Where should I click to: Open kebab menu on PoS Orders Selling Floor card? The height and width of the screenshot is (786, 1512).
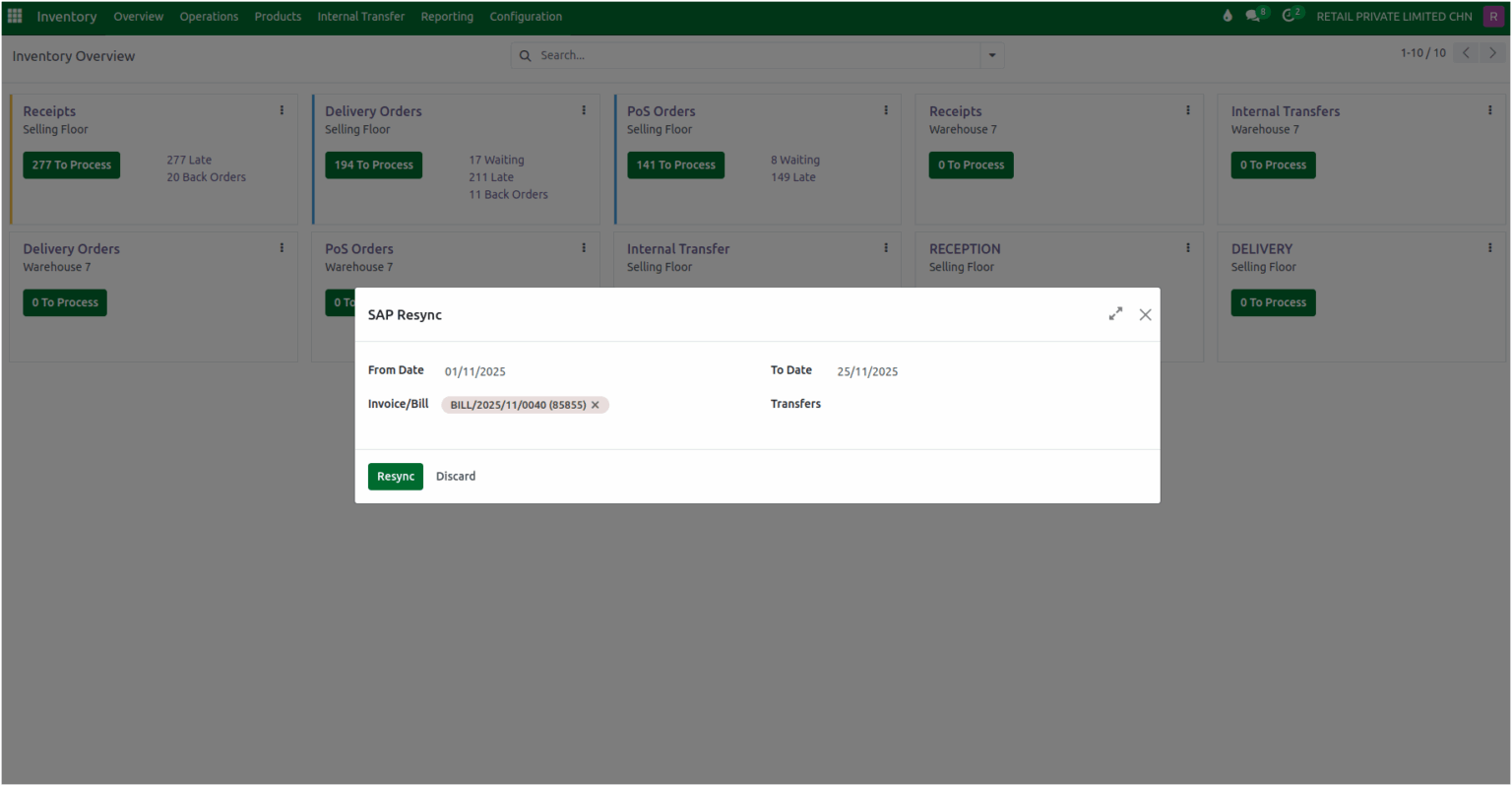tap(886, 110)
